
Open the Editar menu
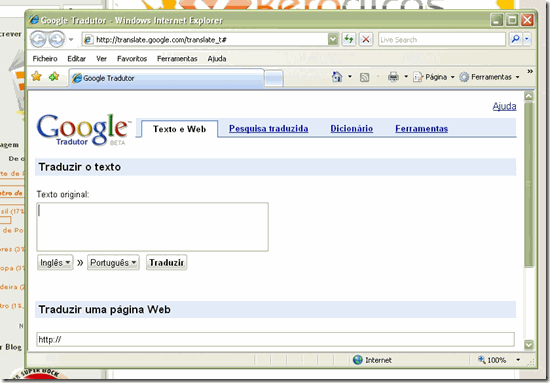pos(76,59)
